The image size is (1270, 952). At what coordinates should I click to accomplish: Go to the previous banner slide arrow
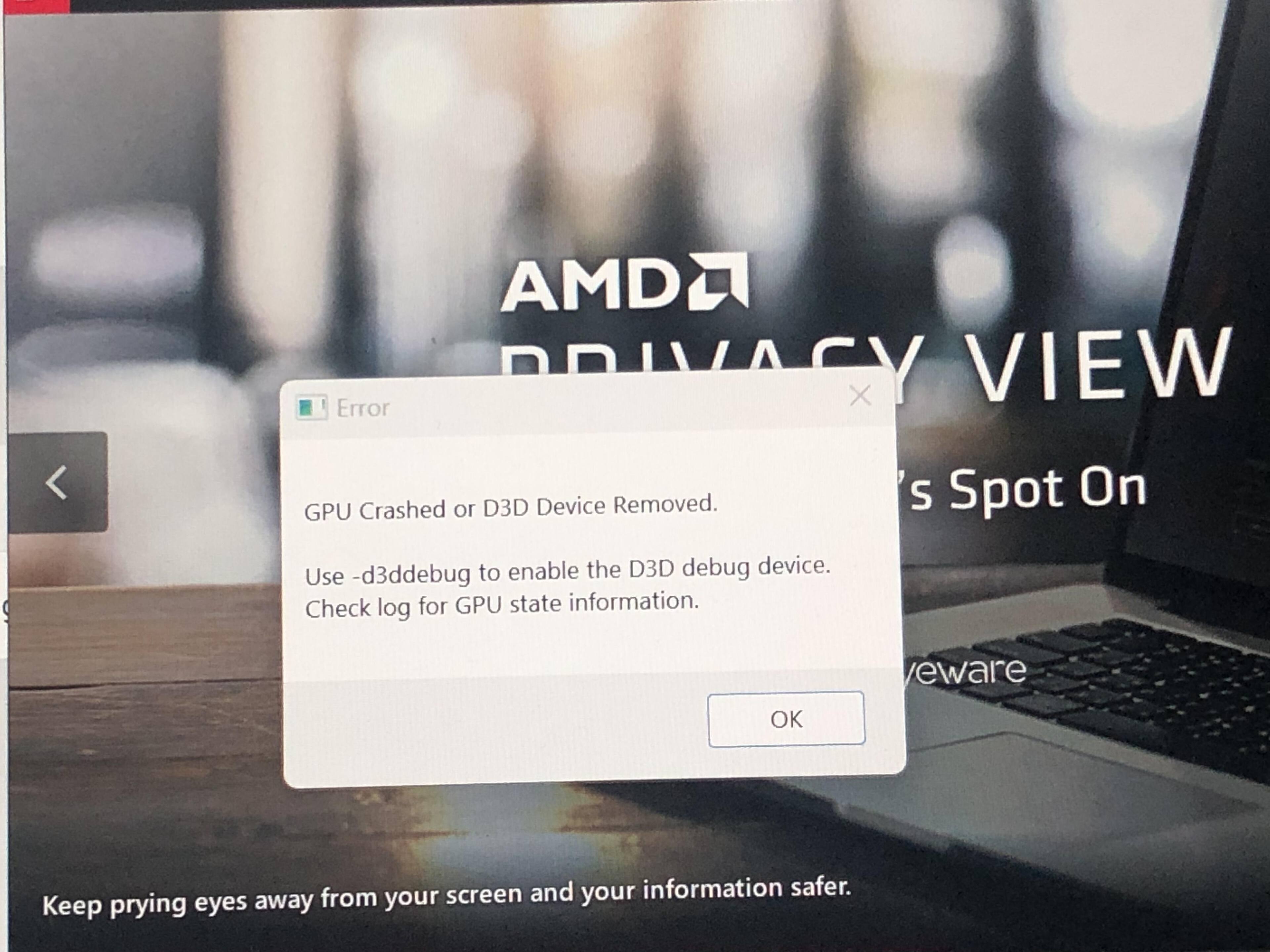58,483
